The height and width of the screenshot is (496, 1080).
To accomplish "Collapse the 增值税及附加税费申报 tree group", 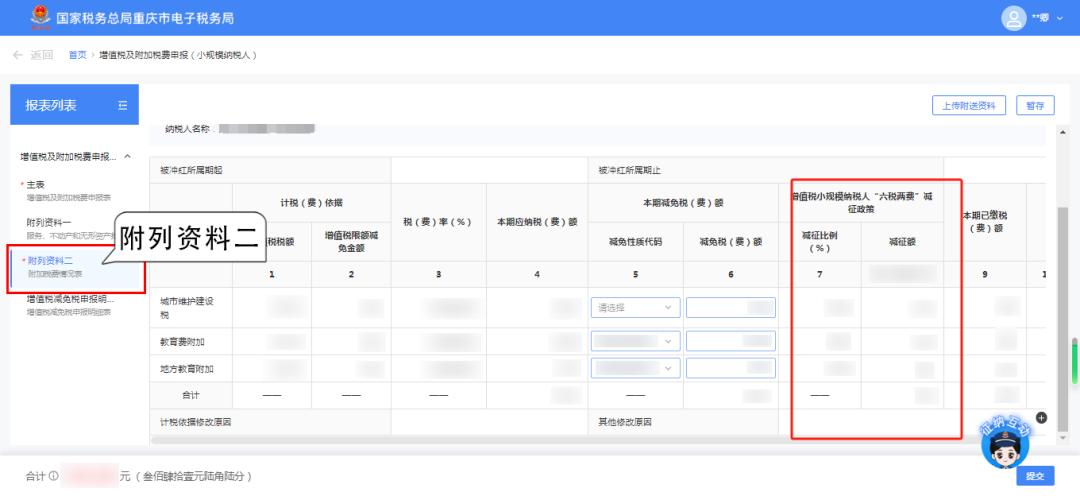I will coord(126,157).
